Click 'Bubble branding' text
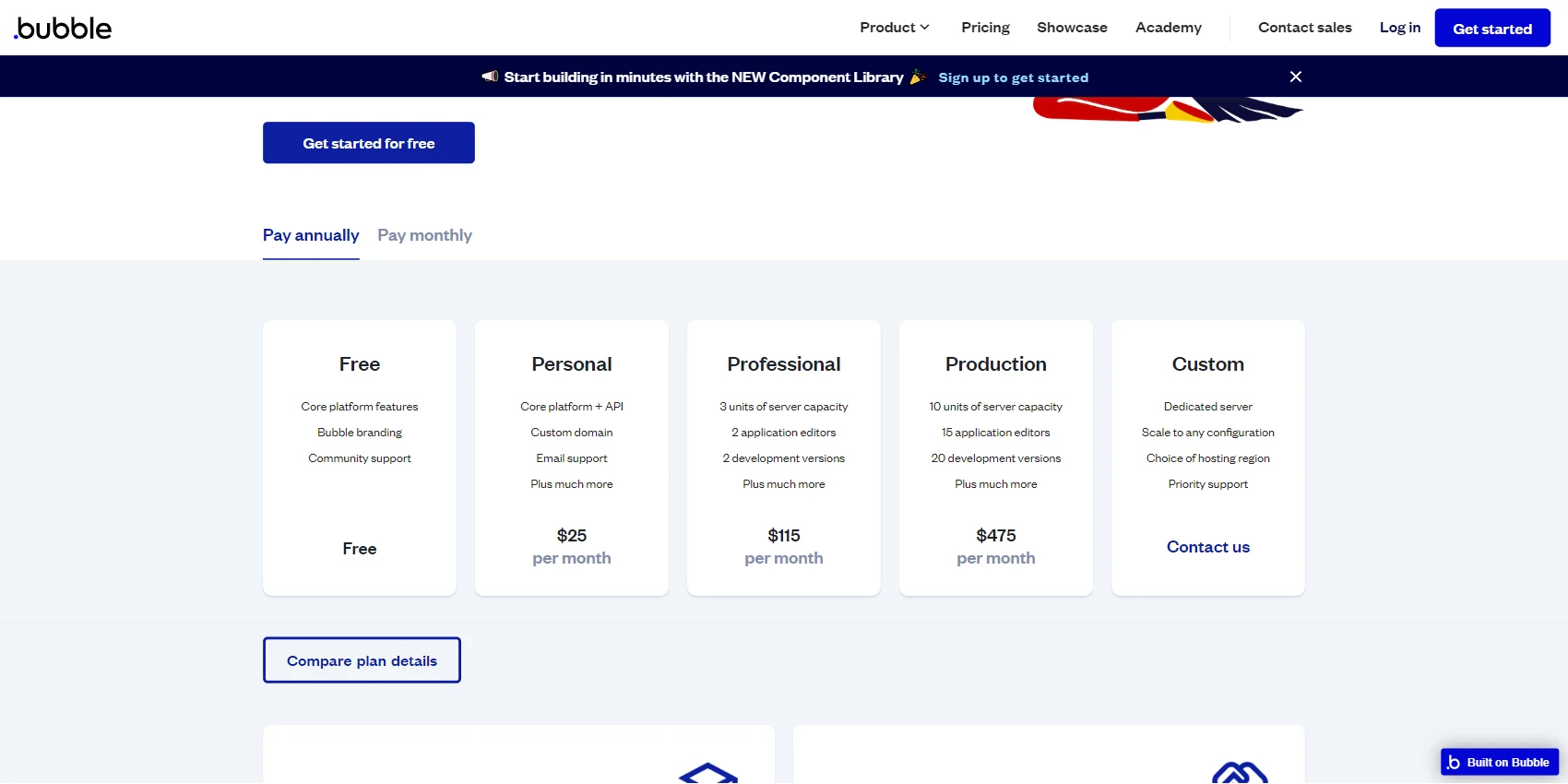The width and height of the screenshot is (1568, 784). coord(360,433)
